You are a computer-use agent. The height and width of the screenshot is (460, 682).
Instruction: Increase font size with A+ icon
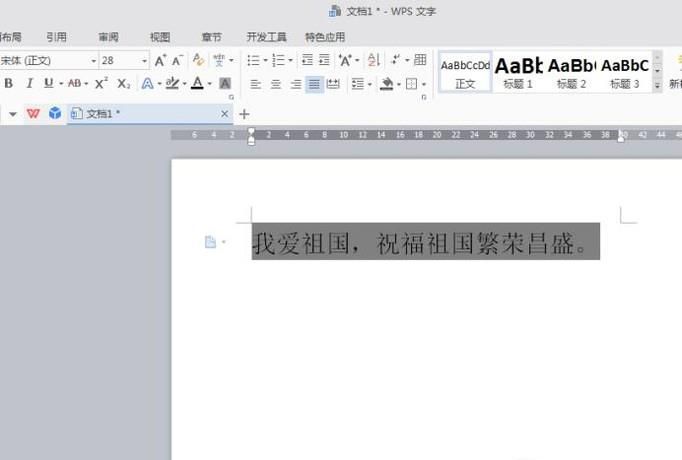pos(160,60)
